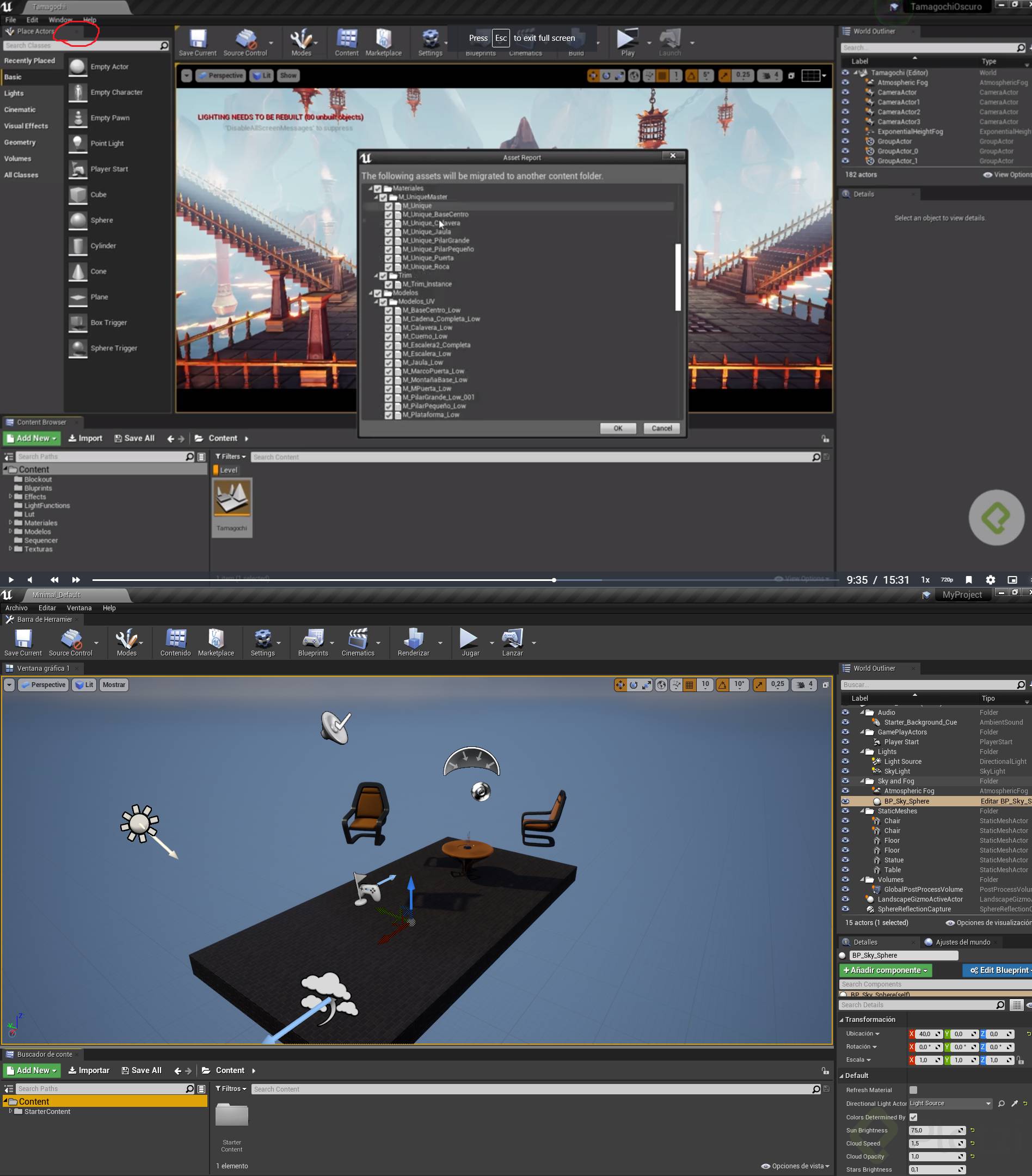The height and width of the screenshot is (1176, 1032).
Task: Open the green Add New dropdown
Action: [x=33, y=1070]
